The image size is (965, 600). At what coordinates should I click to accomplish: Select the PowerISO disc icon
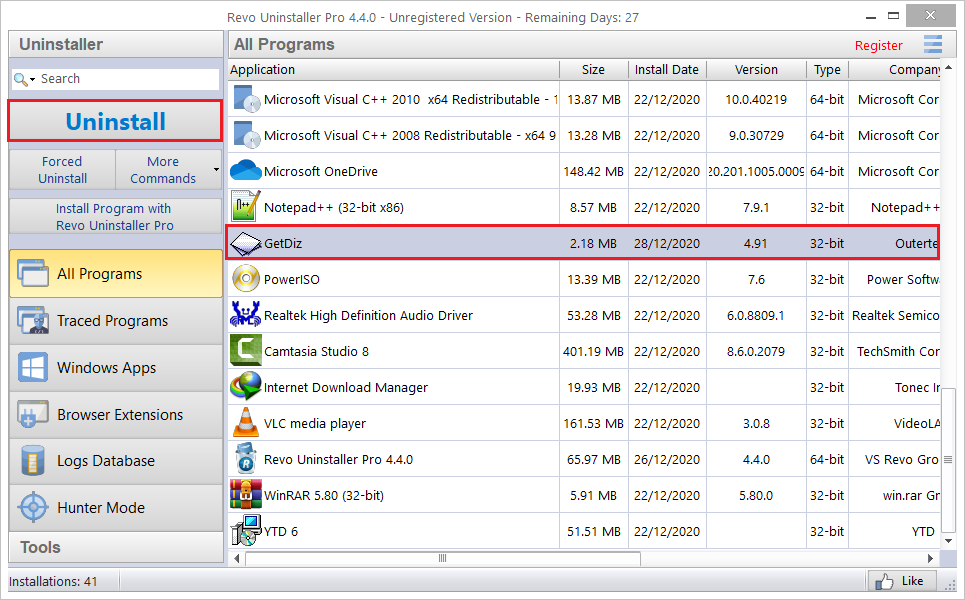[x=246, y=279]
